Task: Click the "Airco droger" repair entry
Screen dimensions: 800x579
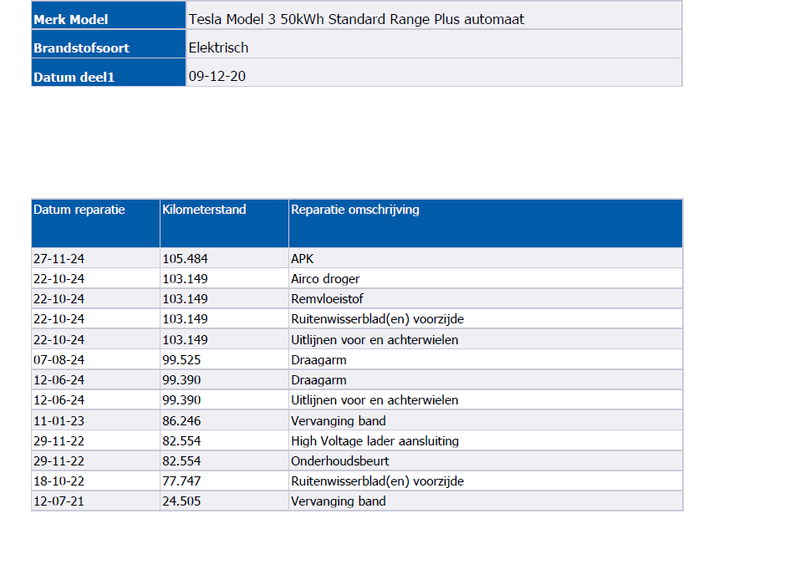Action: 325,279
